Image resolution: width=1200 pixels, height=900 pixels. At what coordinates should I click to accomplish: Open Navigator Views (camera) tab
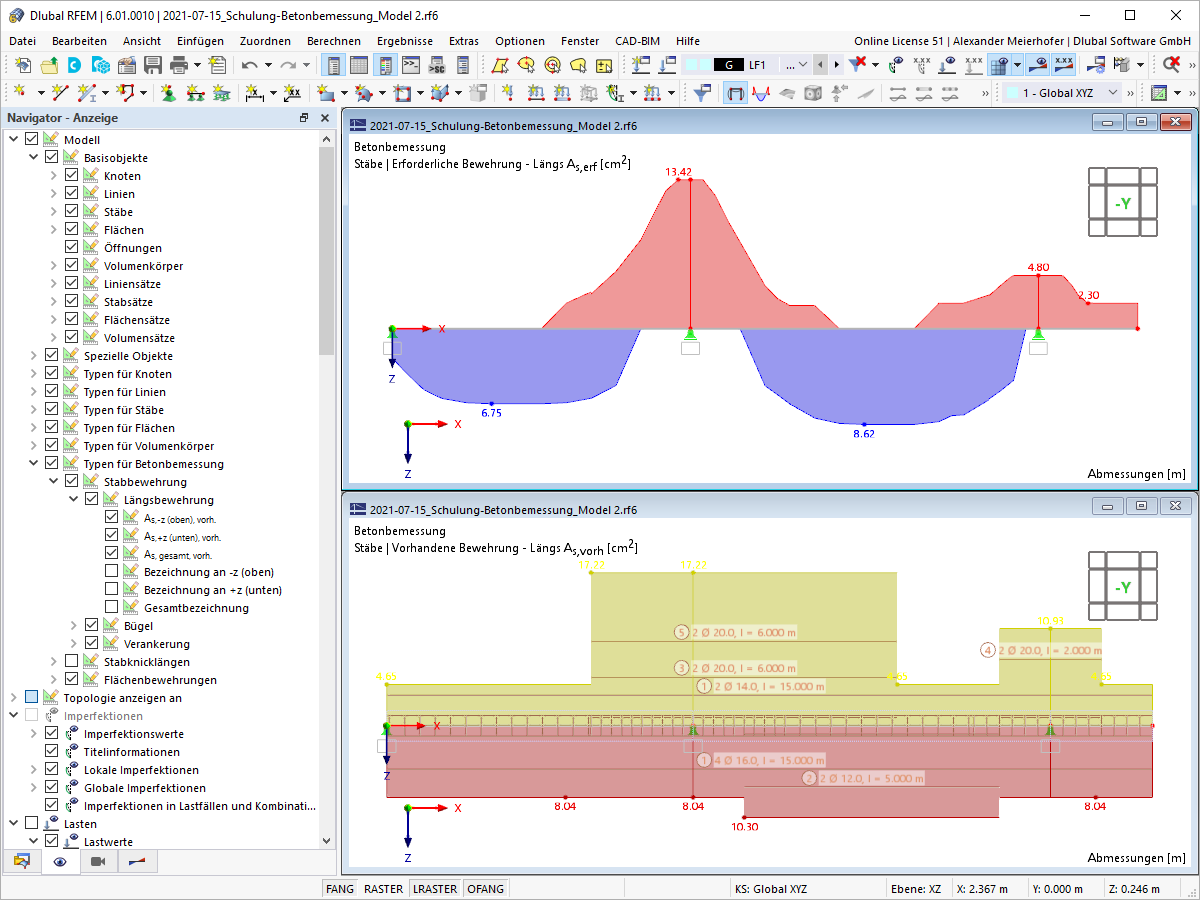tap(98, 861)
